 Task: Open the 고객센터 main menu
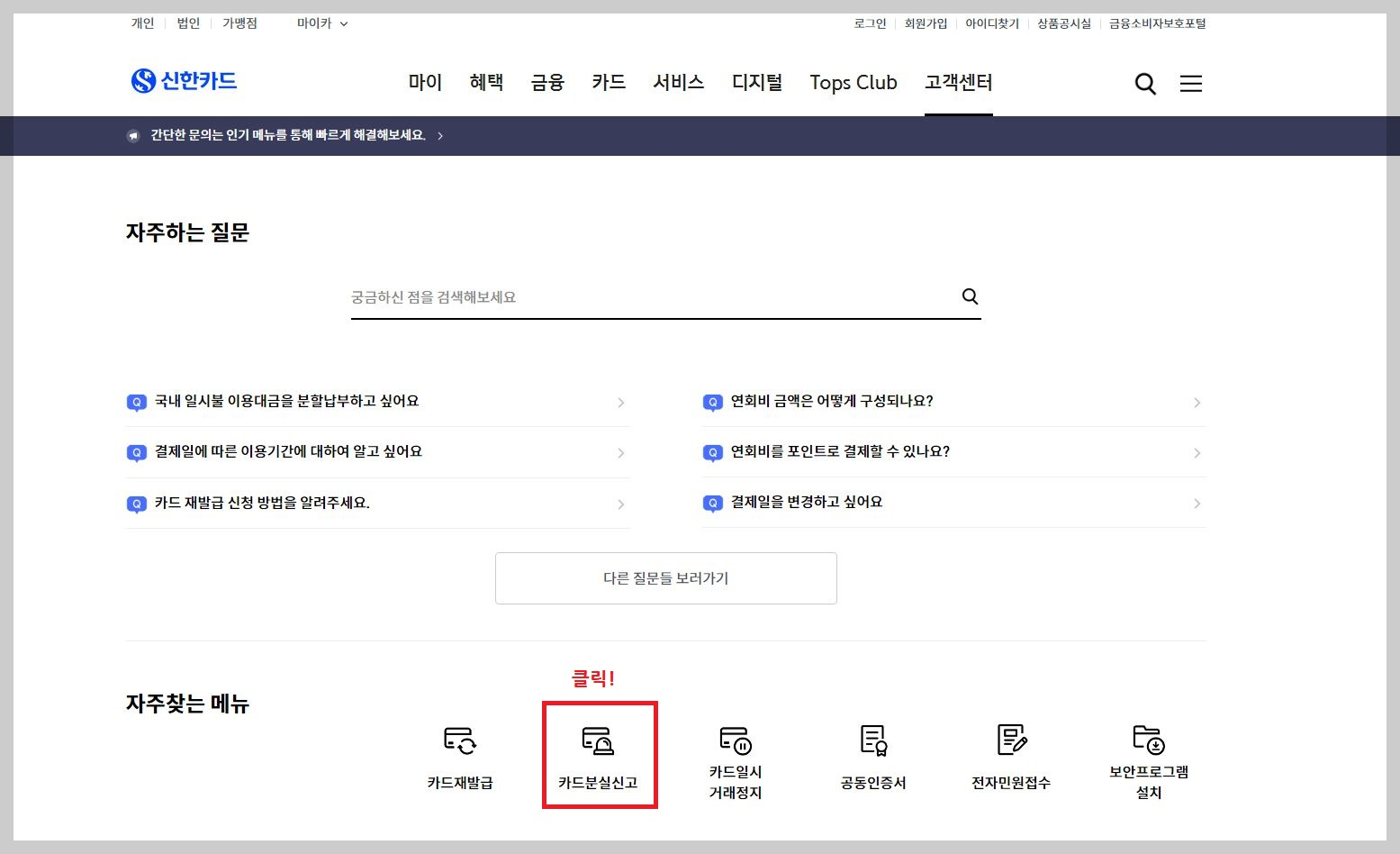click(x=959, y=83)
